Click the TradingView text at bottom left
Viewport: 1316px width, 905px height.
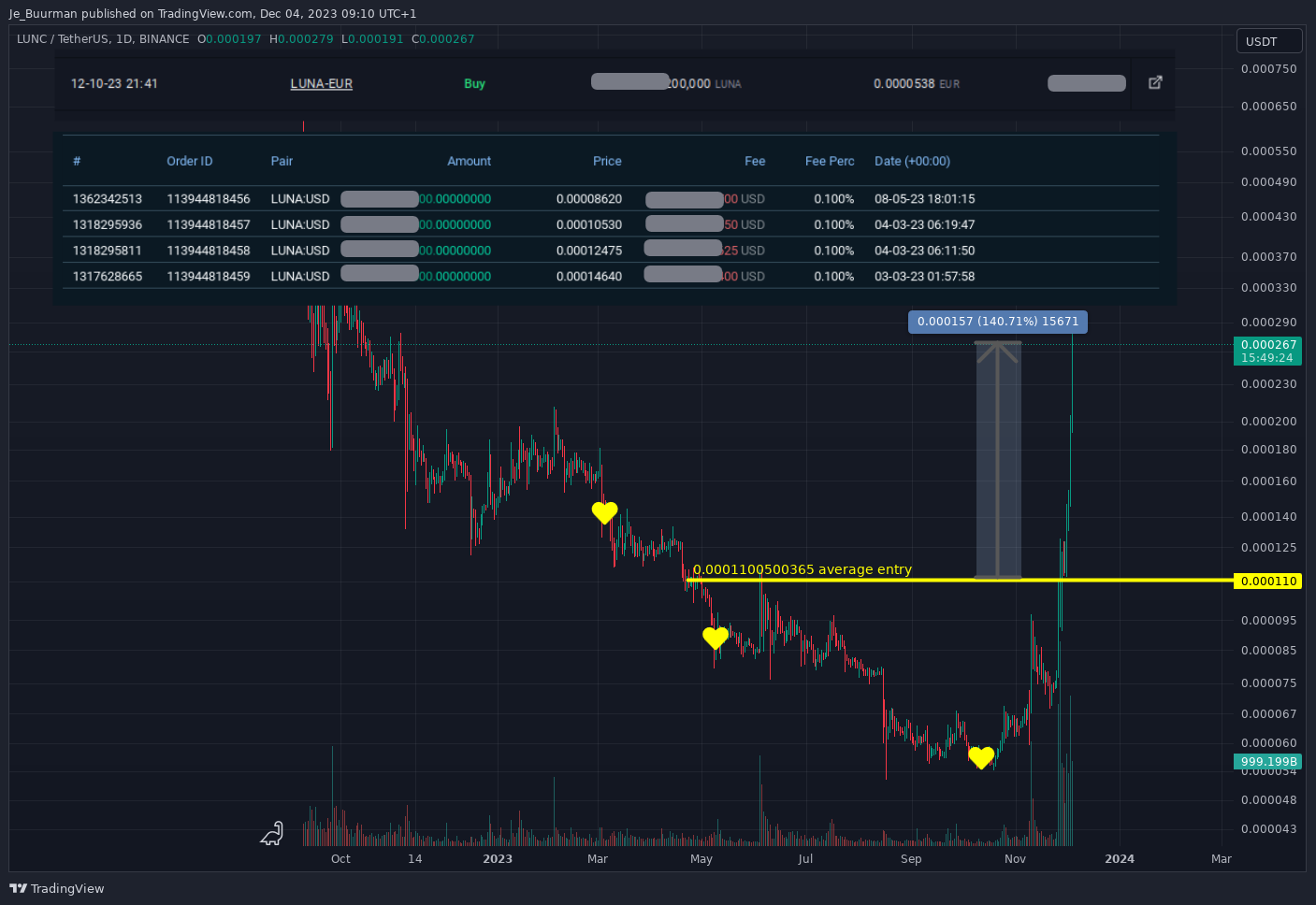[x=67, y=888]
